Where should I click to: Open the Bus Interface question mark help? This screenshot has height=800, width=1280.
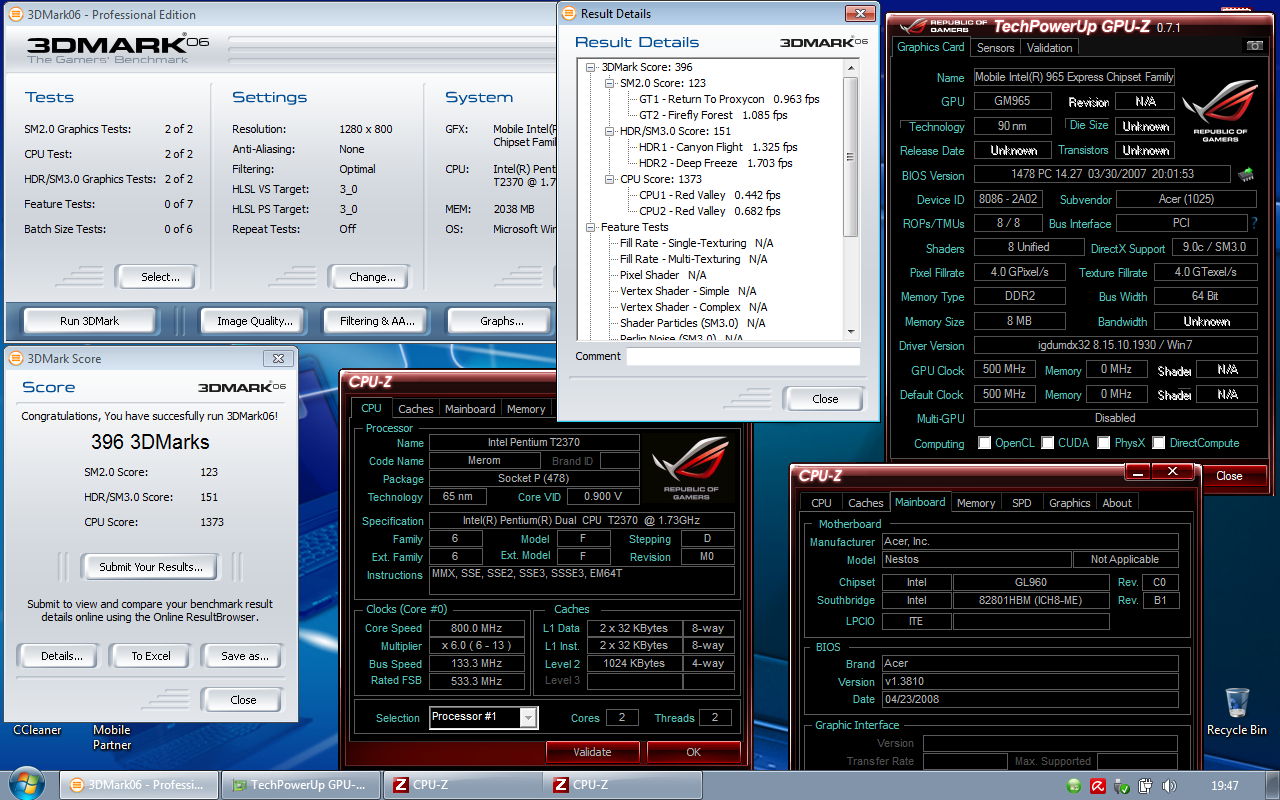1254,223
